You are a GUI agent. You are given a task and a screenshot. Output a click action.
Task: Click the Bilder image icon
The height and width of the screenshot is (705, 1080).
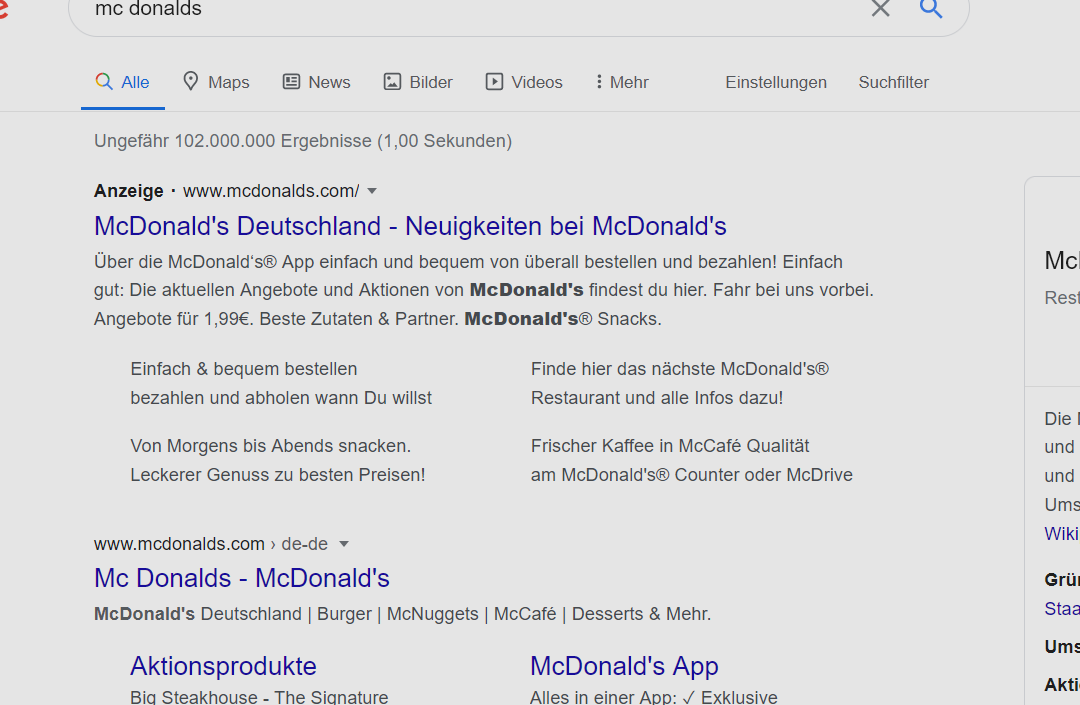coord(392,82)
